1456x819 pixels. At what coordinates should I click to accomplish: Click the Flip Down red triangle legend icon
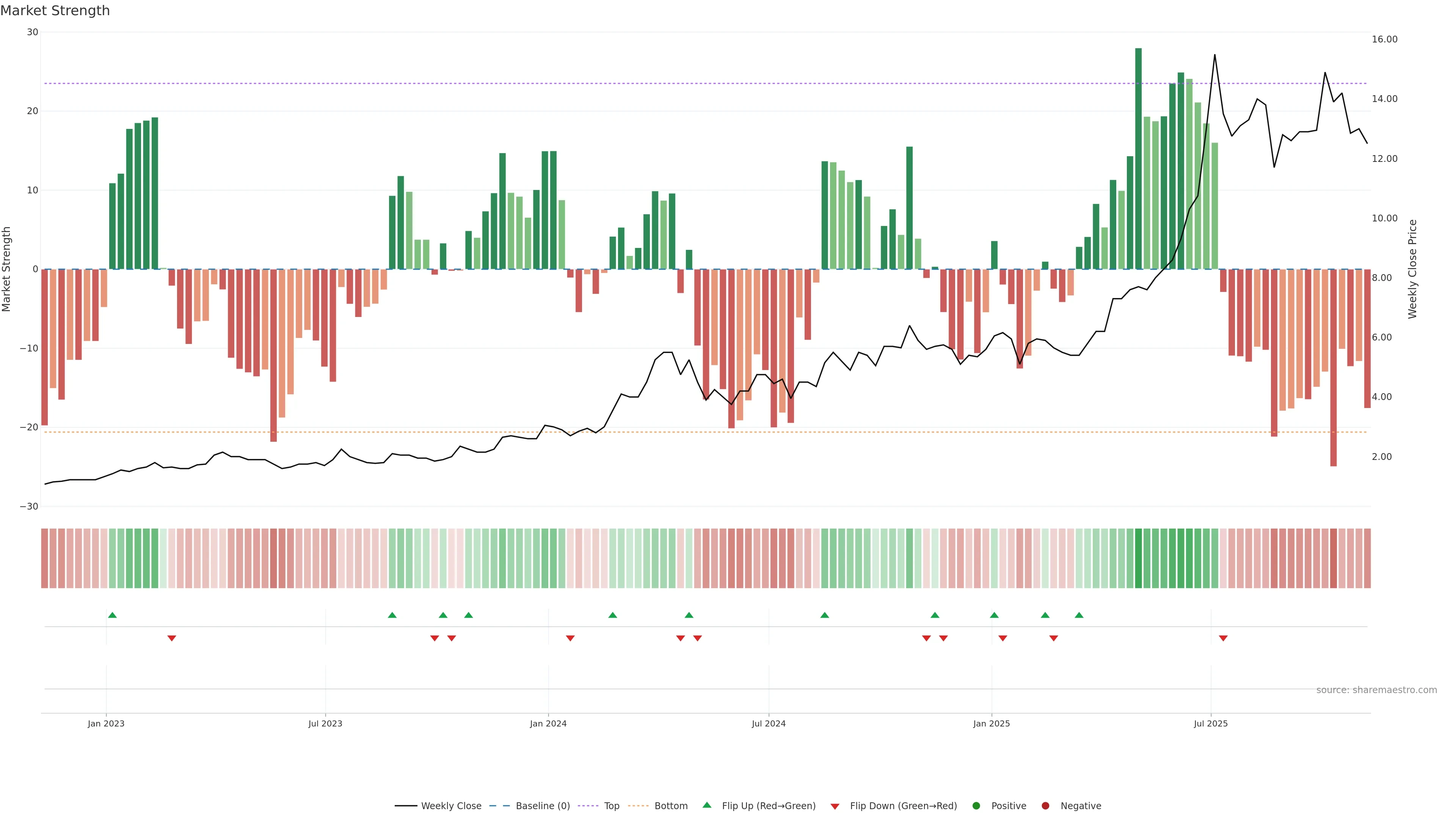click(x=835, y=806)
